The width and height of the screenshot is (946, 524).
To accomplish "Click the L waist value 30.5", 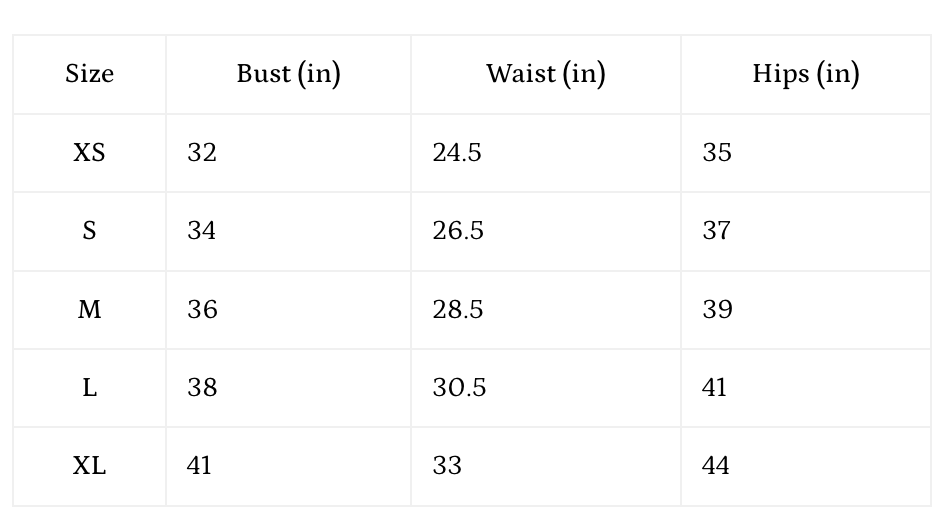I will coord(459,388).
